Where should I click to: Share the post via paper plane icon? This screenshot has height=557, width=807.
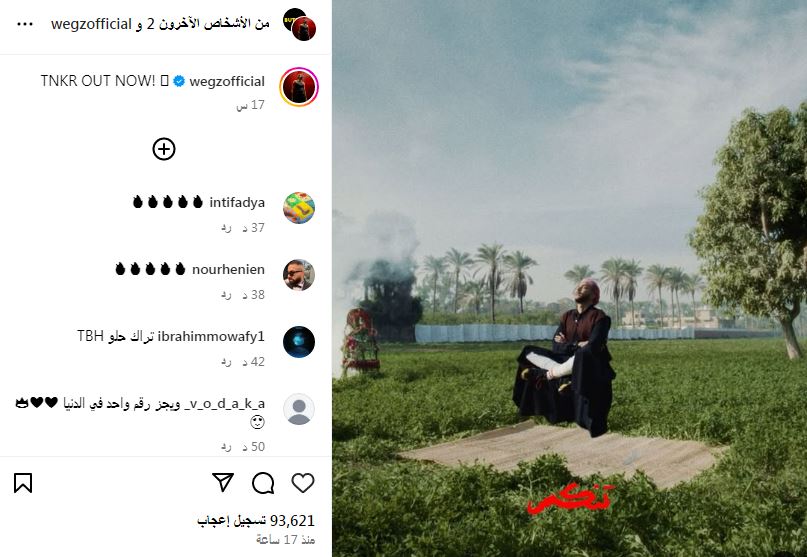(x=223, y=482)
